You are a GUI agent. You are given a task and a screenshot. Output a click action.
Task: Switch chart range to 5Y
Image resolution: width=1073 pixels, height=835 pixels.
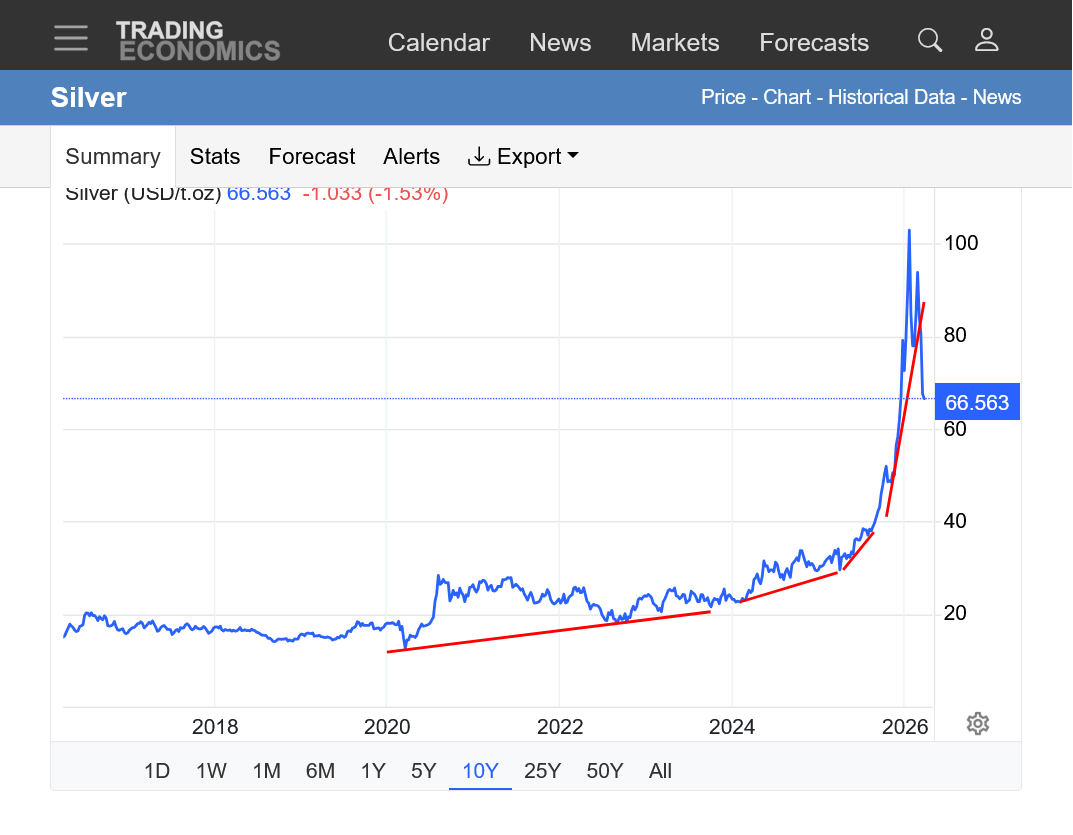coord(423,771)
